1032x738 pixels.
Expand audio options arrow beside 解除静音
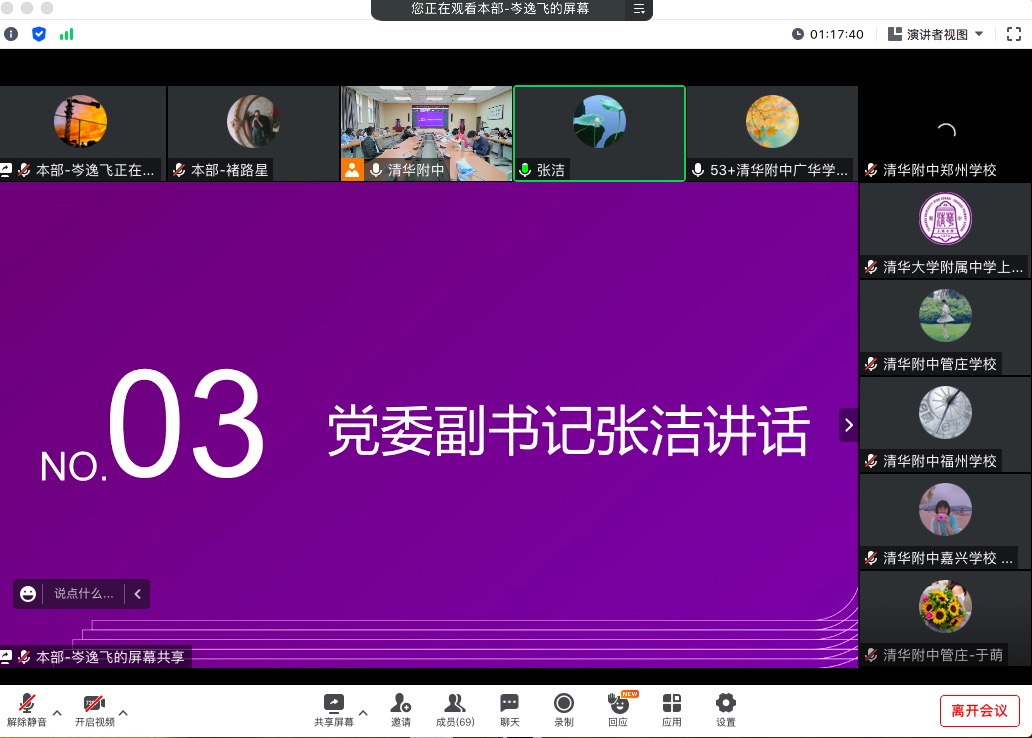(57, 713)
